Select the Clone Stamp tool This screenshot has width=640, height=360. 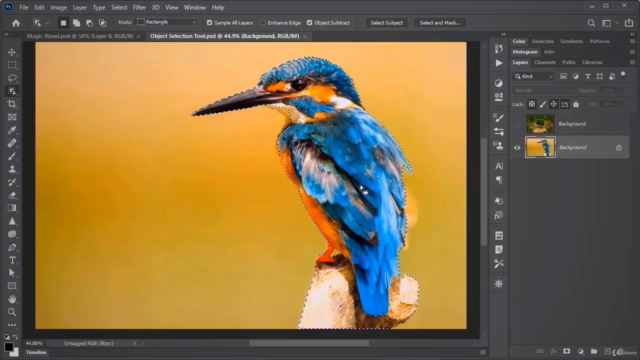(12, 169)
